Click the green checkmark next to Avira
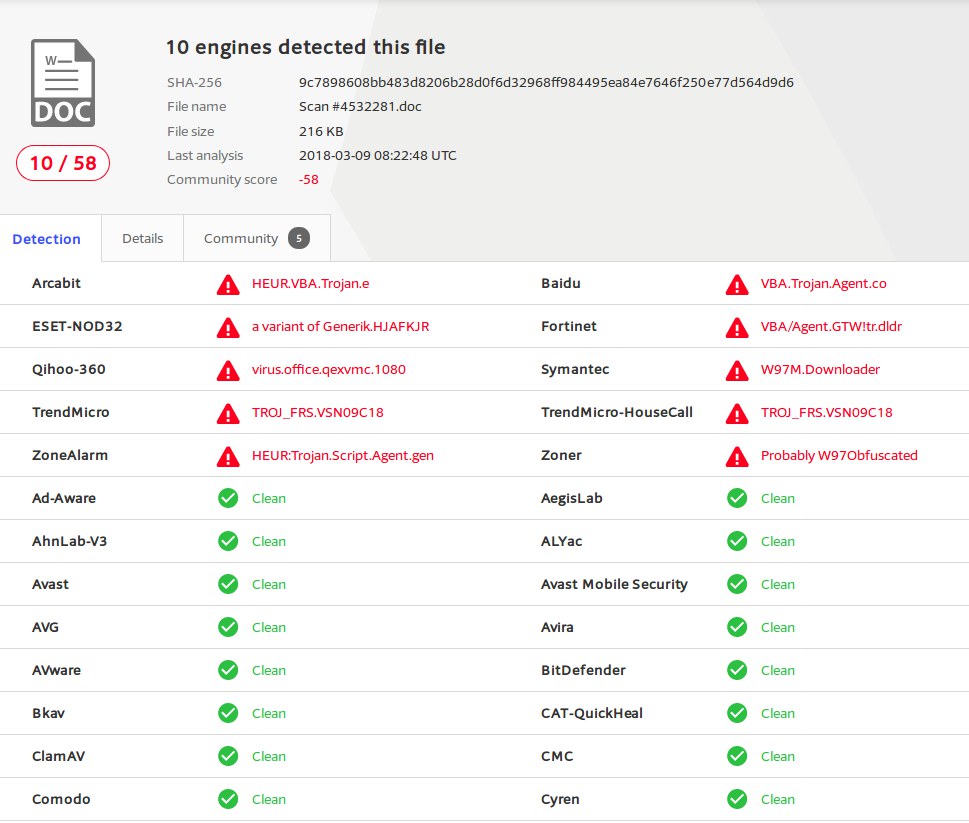This screenshot has height=823, width=969. pyautogui.click(x=737, y=627)
